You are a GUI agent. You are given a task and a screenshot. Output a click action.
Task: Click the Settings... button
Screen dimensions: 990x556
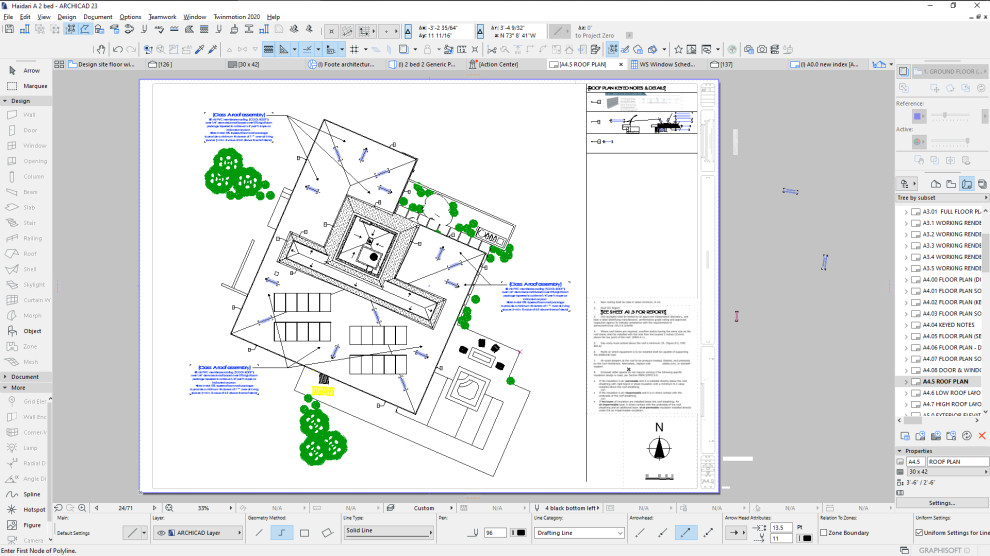[941, 503]
